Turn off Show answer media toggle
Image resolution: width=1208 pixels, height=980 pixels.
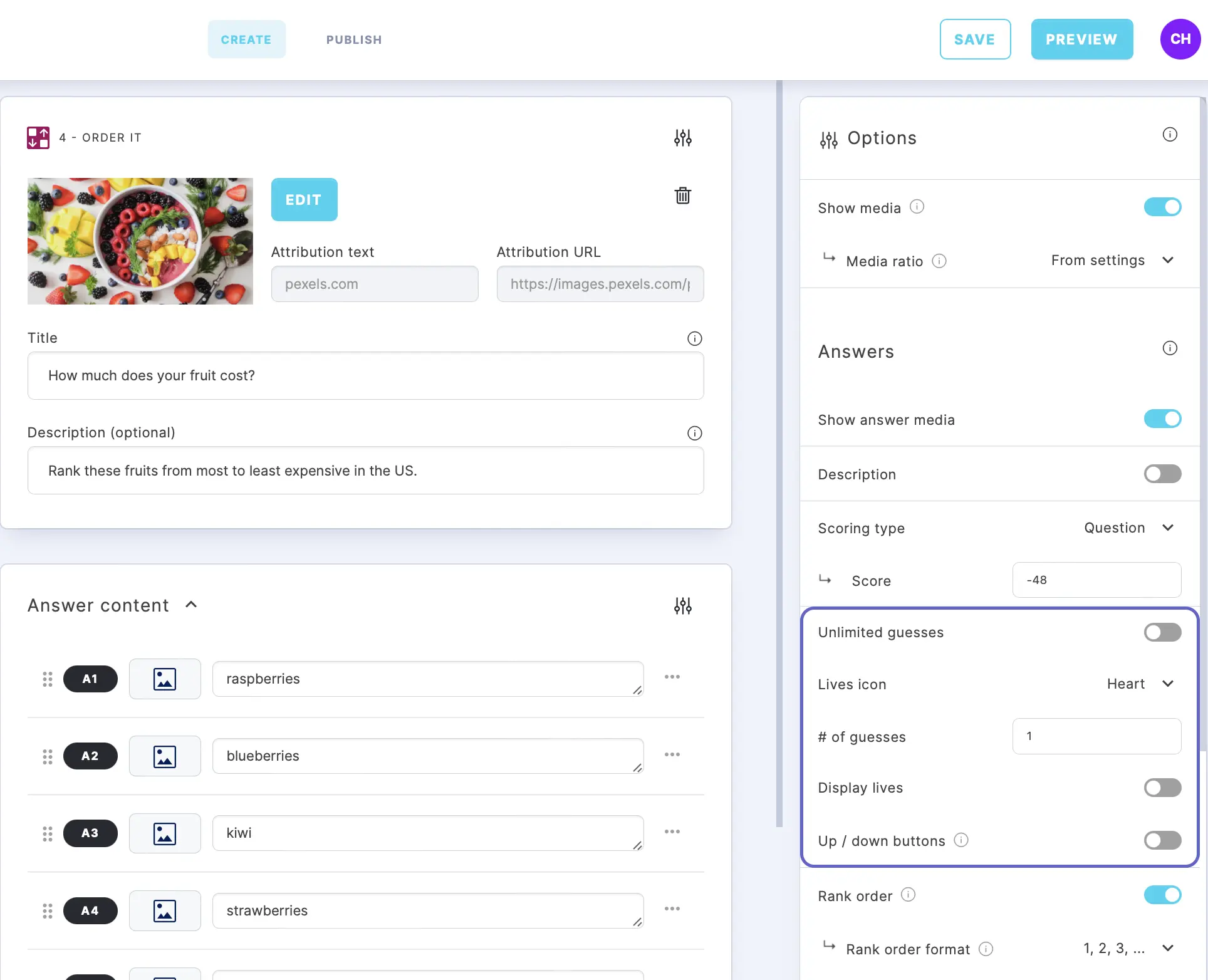[x=1163, y=419]
